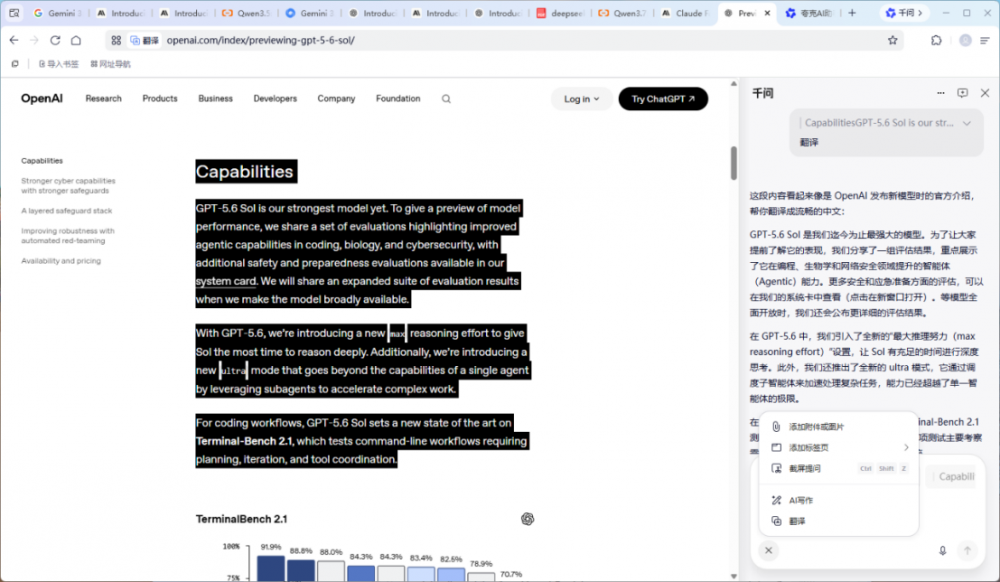Jump to Capabilities in the page sidebar
The height and width of the screenshot is (582, 1000).
[x=42, y=161]
